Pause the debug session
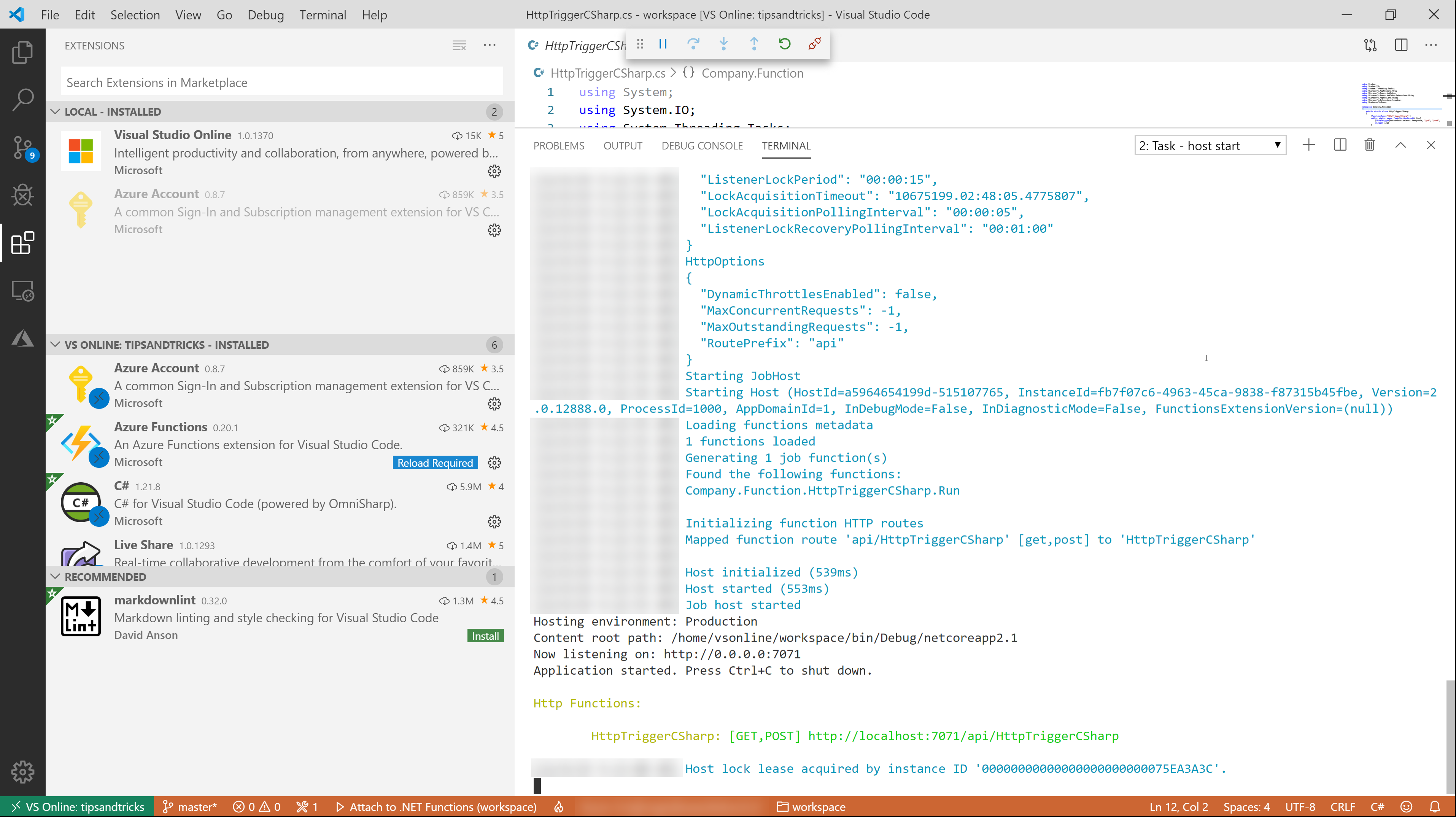 pyautogui.click(x=663, y=44)
